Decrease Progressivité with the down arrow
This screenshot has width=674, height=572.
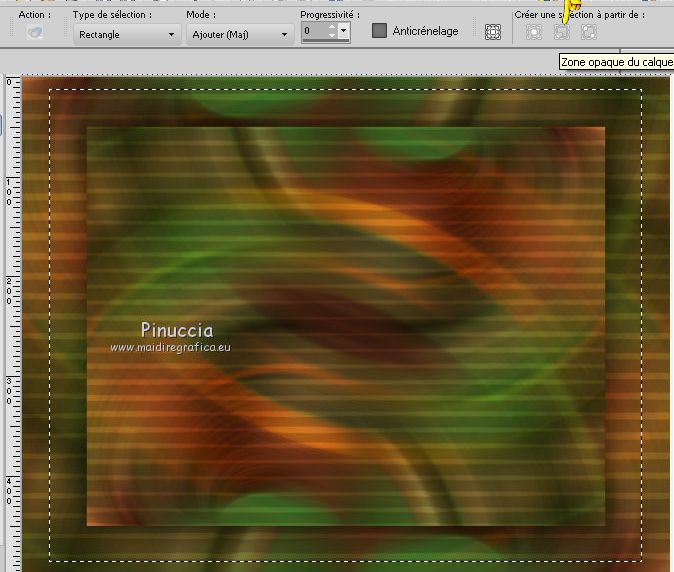point(332,34)
